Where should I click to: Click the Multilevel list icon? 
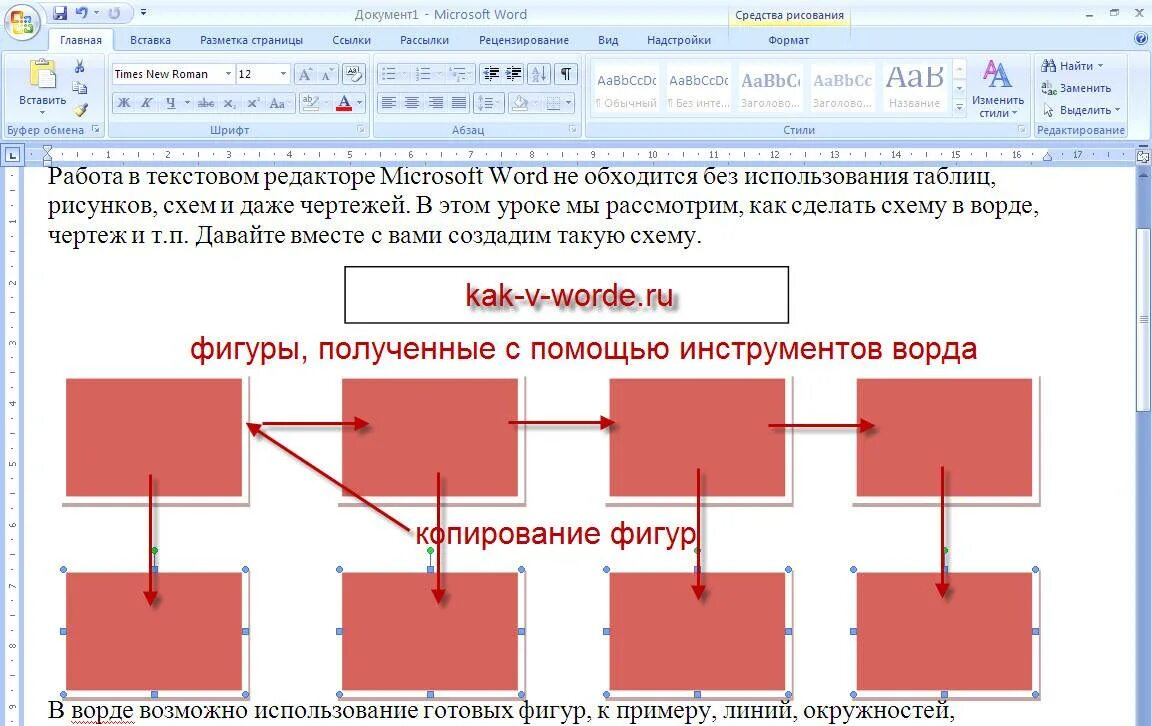coord(459,73)
